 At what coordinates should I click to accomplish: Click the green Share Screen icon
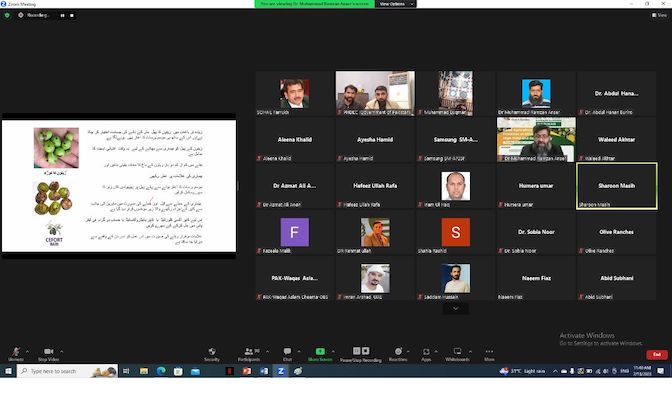[x=322, y=352]
